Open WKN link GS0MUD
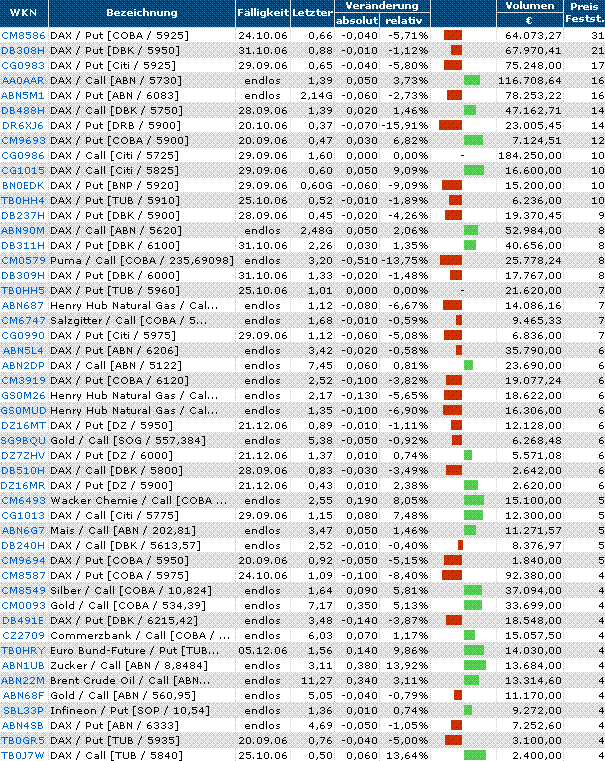Image resolution: width=605 pixels, height=761 pixels. tap(23, 411)
